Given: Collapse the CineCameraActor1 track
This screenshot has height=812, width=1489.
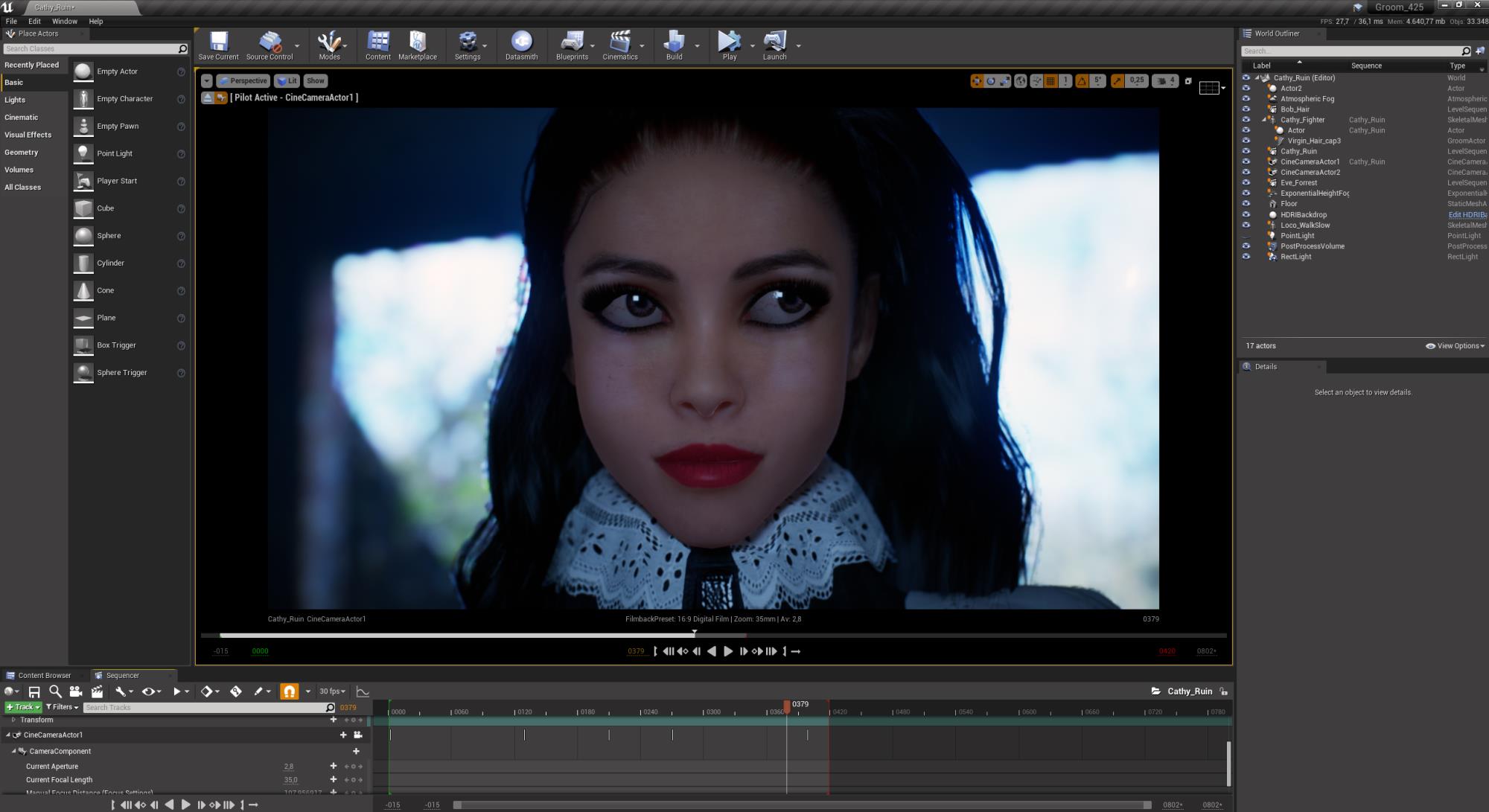Looking at the screenshot, I should coord(8,735).
